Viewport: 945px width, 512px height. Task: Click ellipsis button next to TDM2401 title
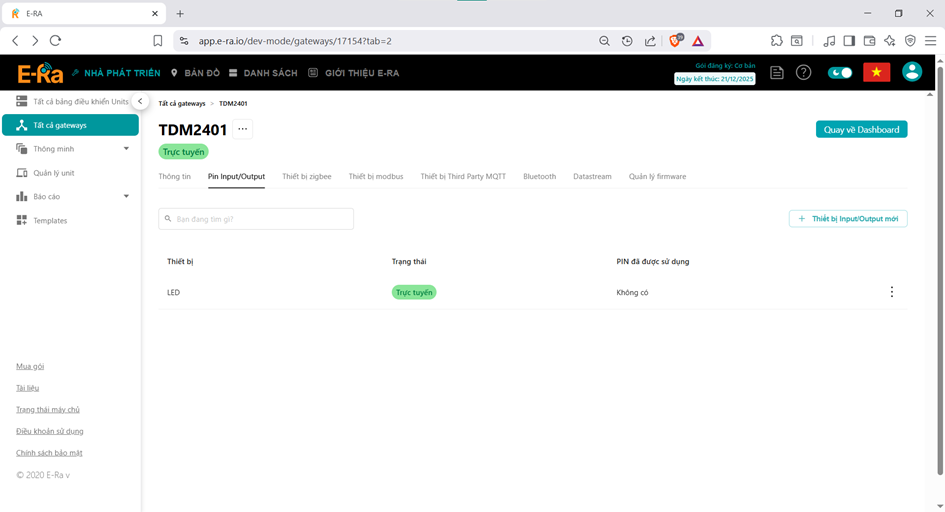[x=242, y=129]
